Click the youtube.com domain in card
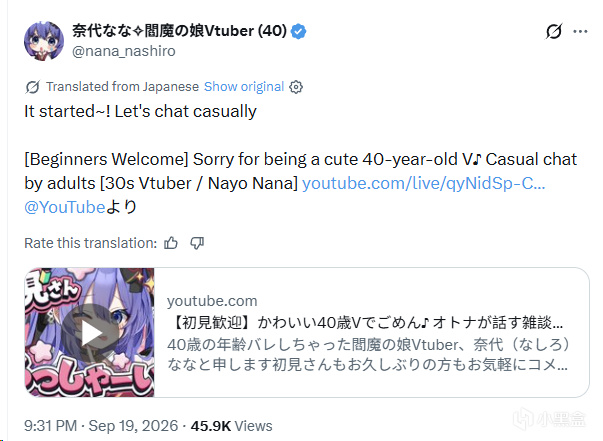 click(212, 301)
